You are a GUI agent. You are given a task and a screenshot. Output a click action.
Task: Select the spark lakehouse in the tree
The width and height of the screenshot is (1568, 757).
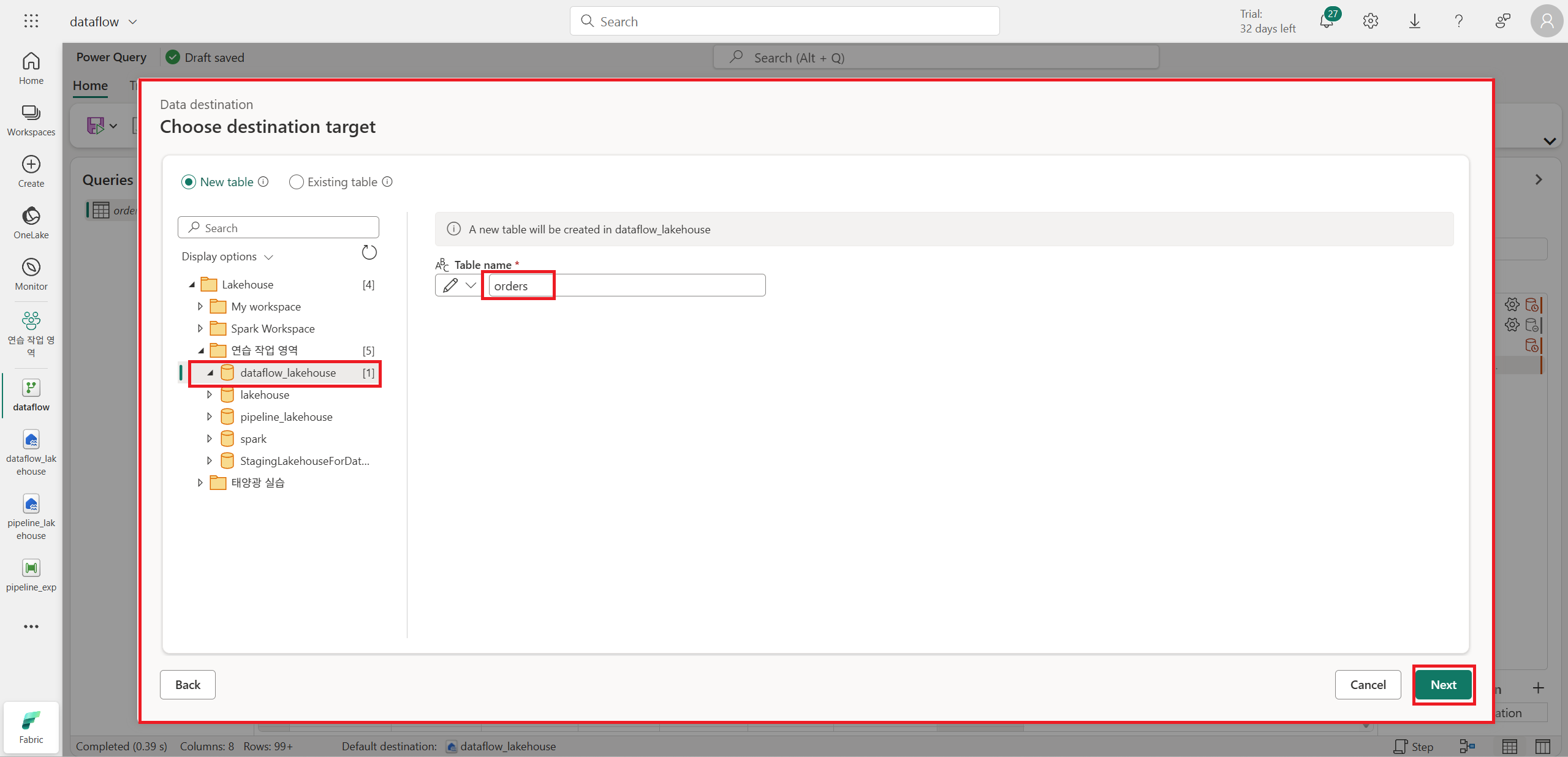click(x=253, y=439)
